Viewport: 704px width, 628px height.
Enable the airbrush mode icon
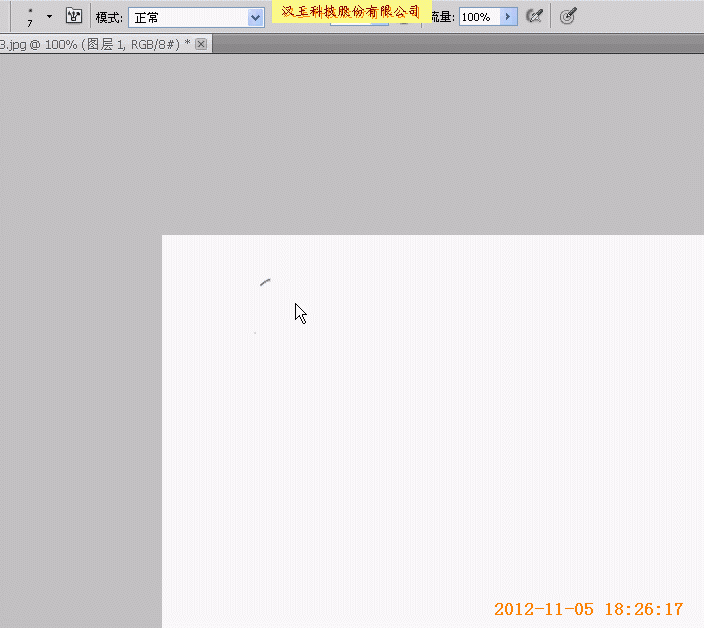pos(534,17)
